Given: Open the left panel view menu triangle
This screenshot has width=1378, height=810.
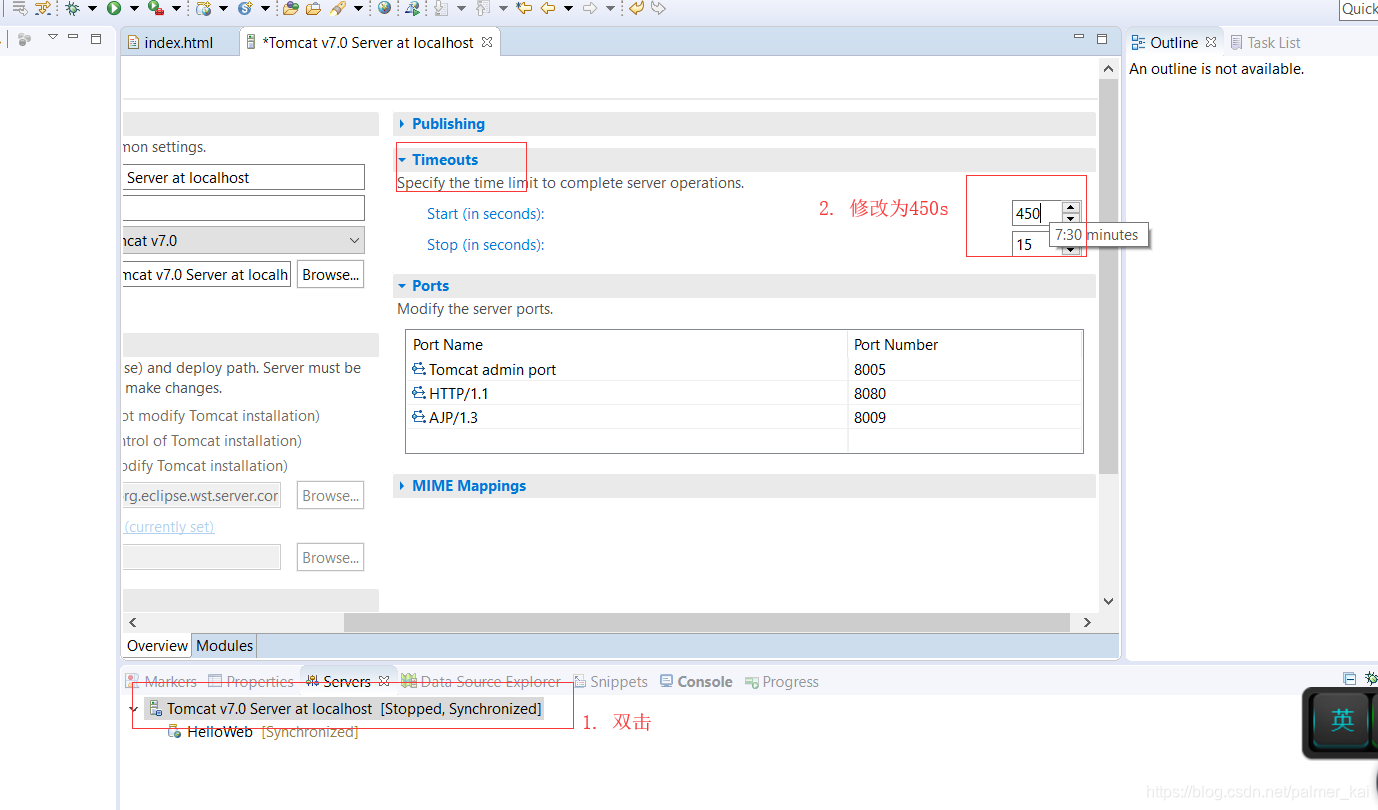Looking at the screenshot, I should coord(53,38).
